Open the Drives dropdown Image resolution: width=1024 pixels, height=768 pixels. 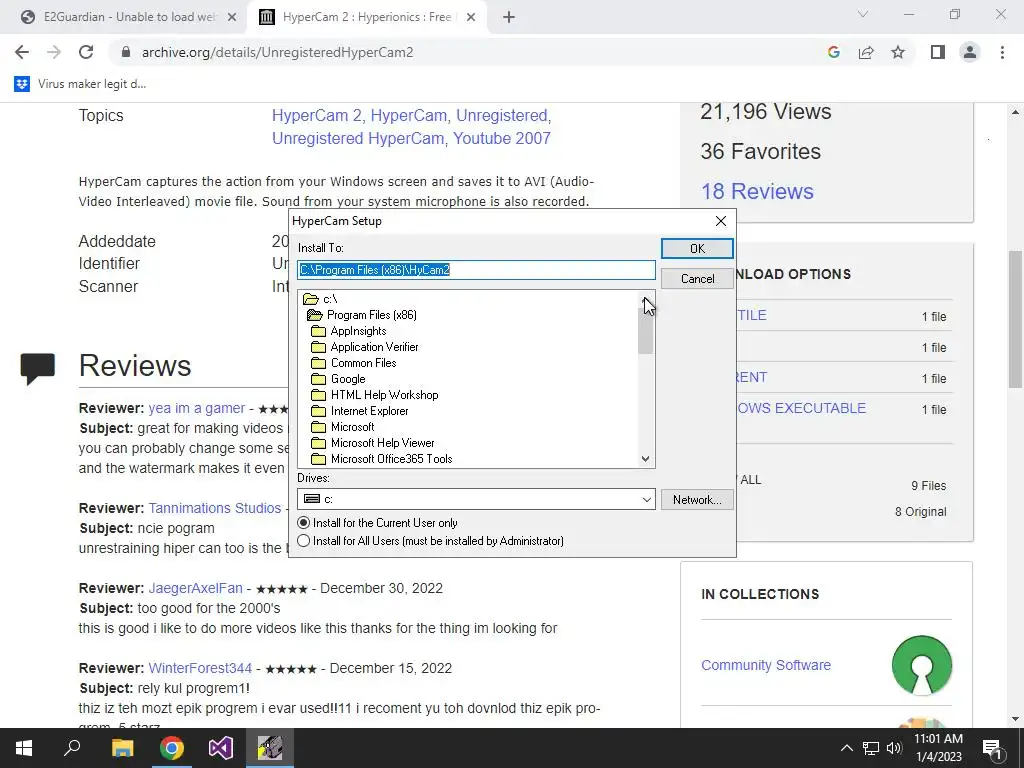tap(476, 500)
